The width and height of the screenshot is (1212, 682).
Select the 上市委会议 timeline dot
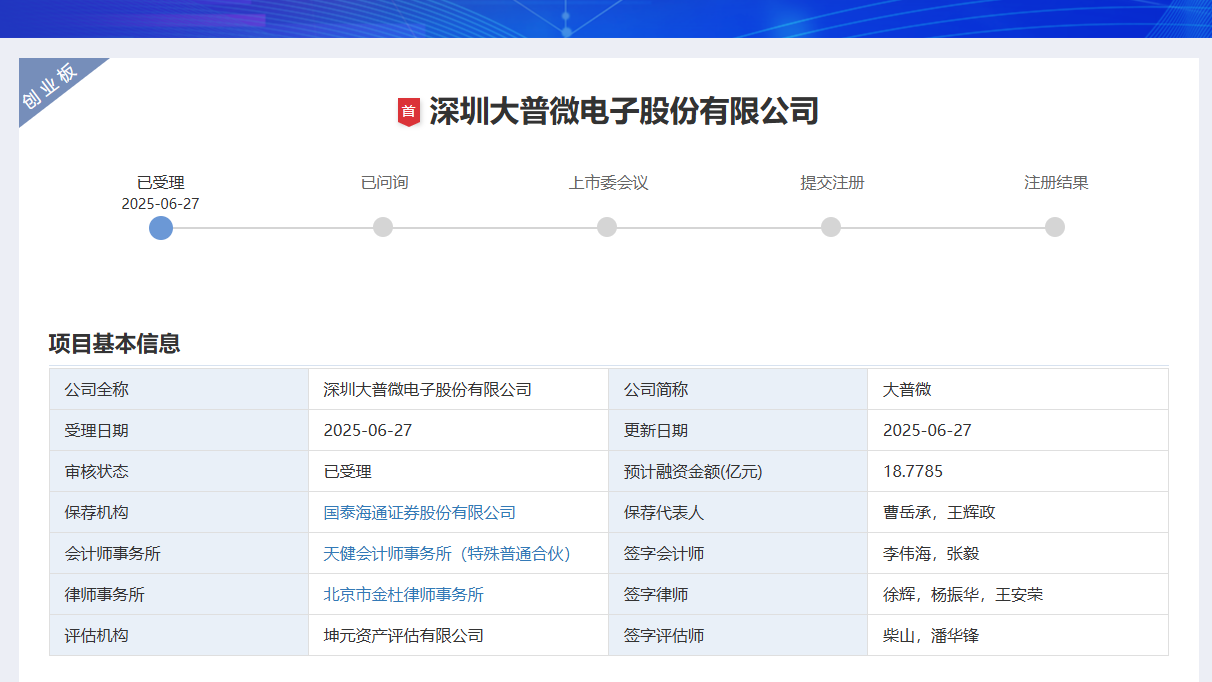pyautogui.click(x=607, y=227)
